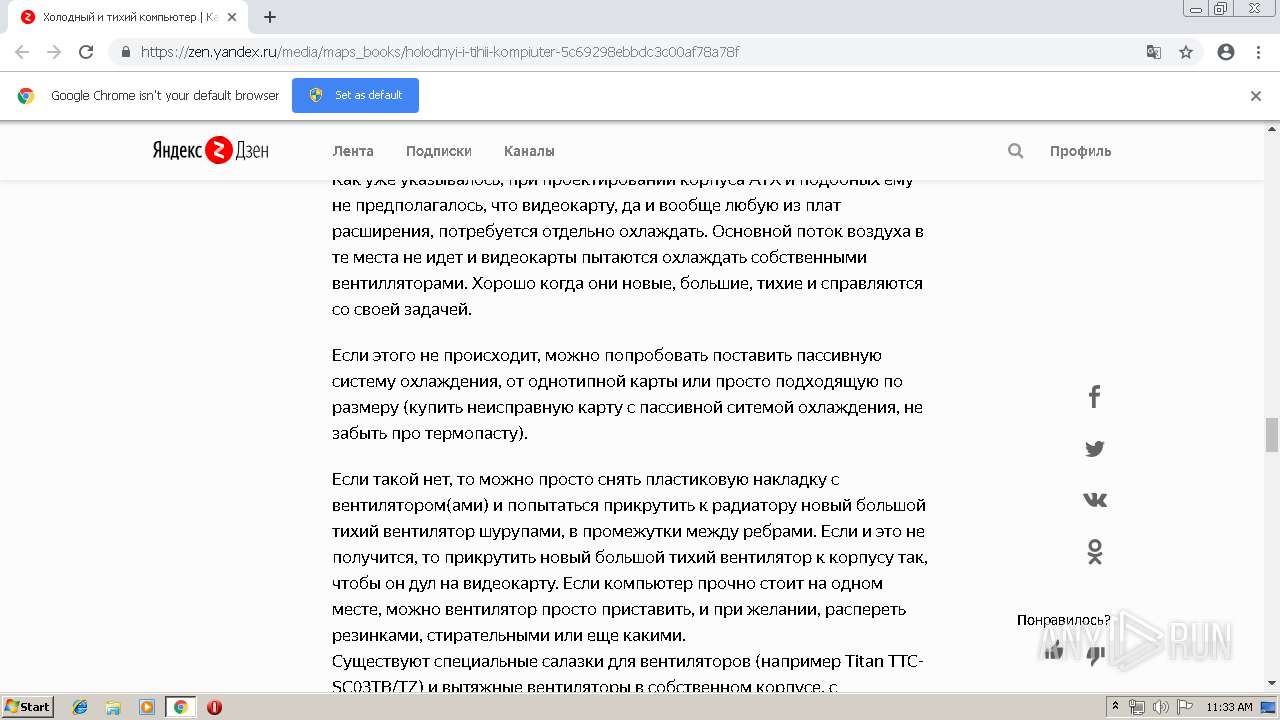Click the address bar URL
Viewport: 1280px width, 720px height.
click(440, 52)
